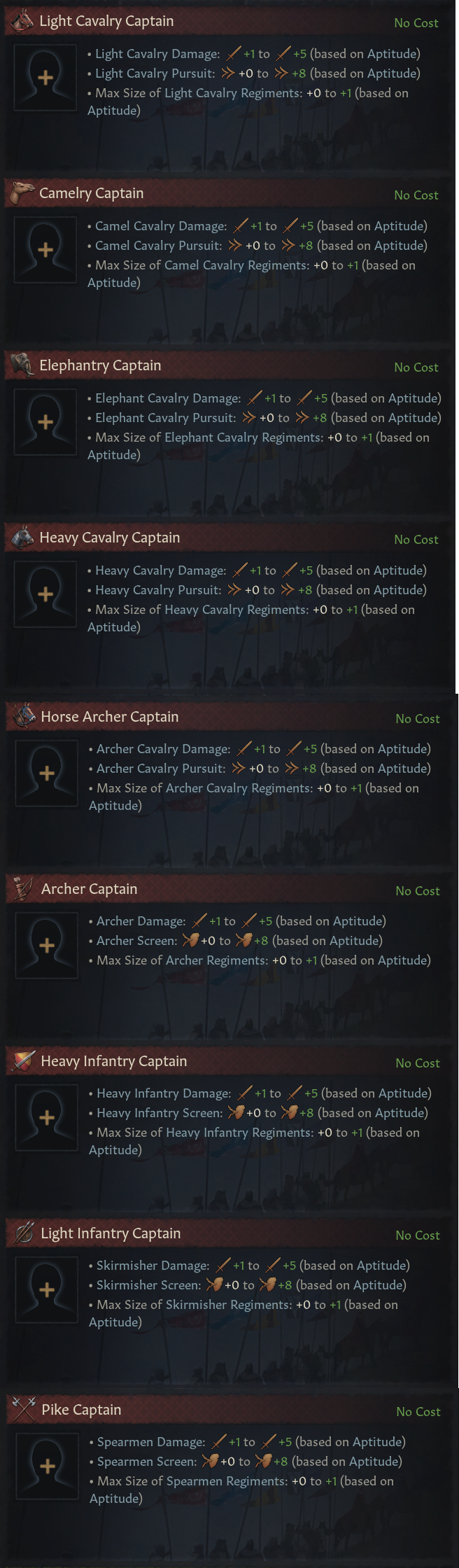The height and width of the screenshot is (1568, 459).
Task: Click the Light Cavalry Captain horse icon
Action: coord(22,21)
